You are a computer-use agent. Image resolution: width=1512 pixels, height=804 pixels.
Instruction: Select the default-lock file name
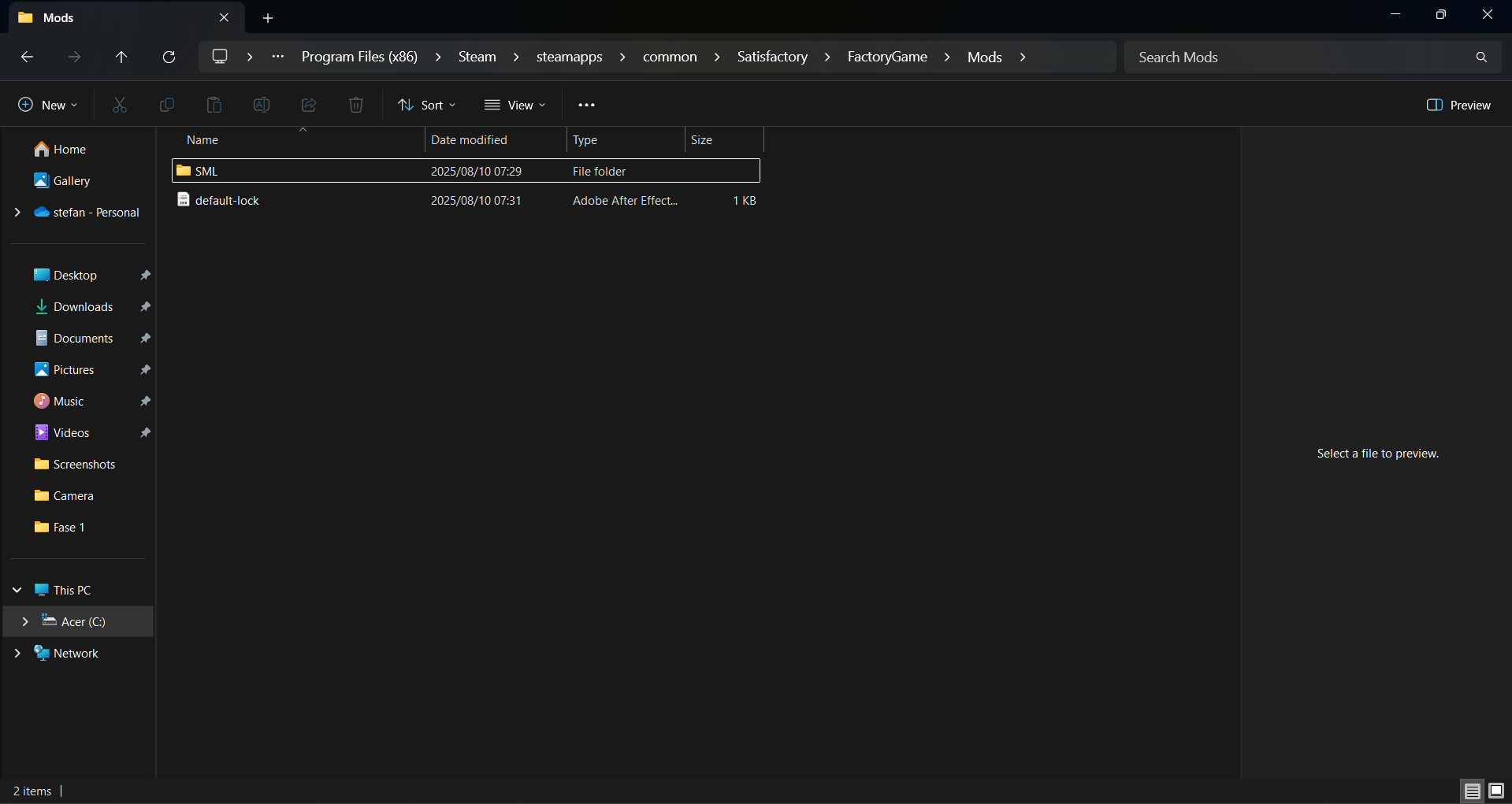(x=227, y=200)
